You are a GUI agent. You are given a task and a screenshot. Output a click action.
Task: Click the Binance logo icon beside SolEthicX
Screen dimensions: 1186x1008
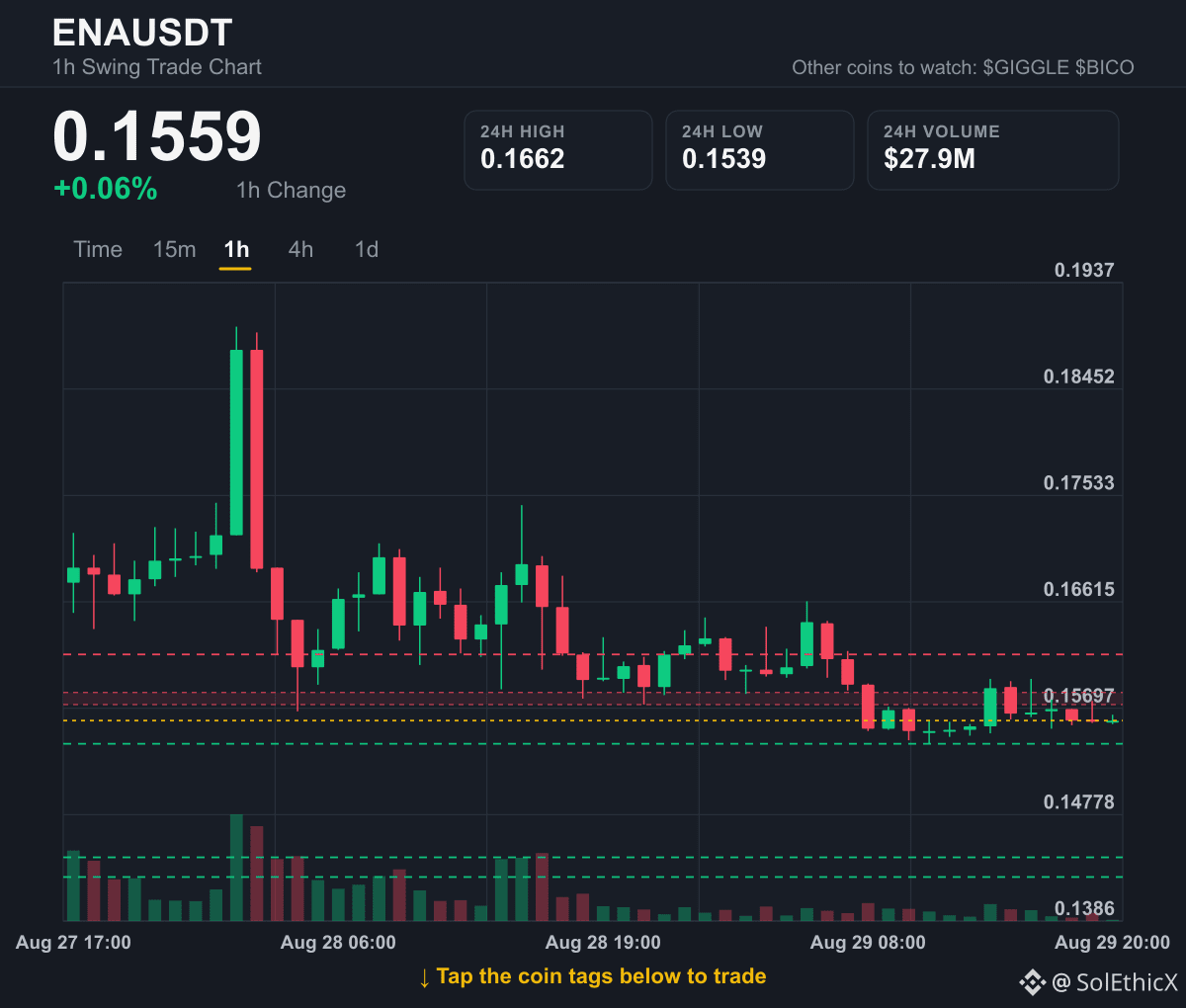(1033, 981)
